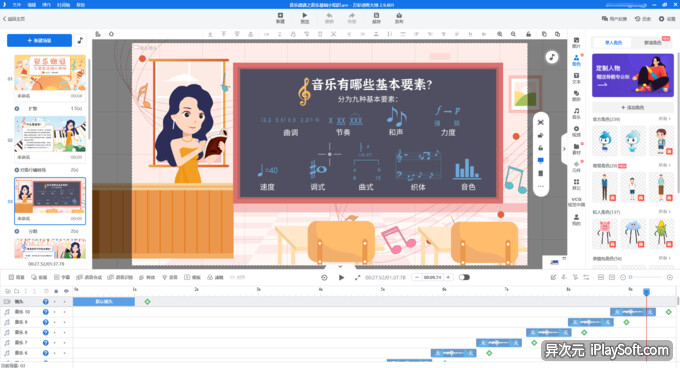Click the blue 新建场景 button

(39, 40)
